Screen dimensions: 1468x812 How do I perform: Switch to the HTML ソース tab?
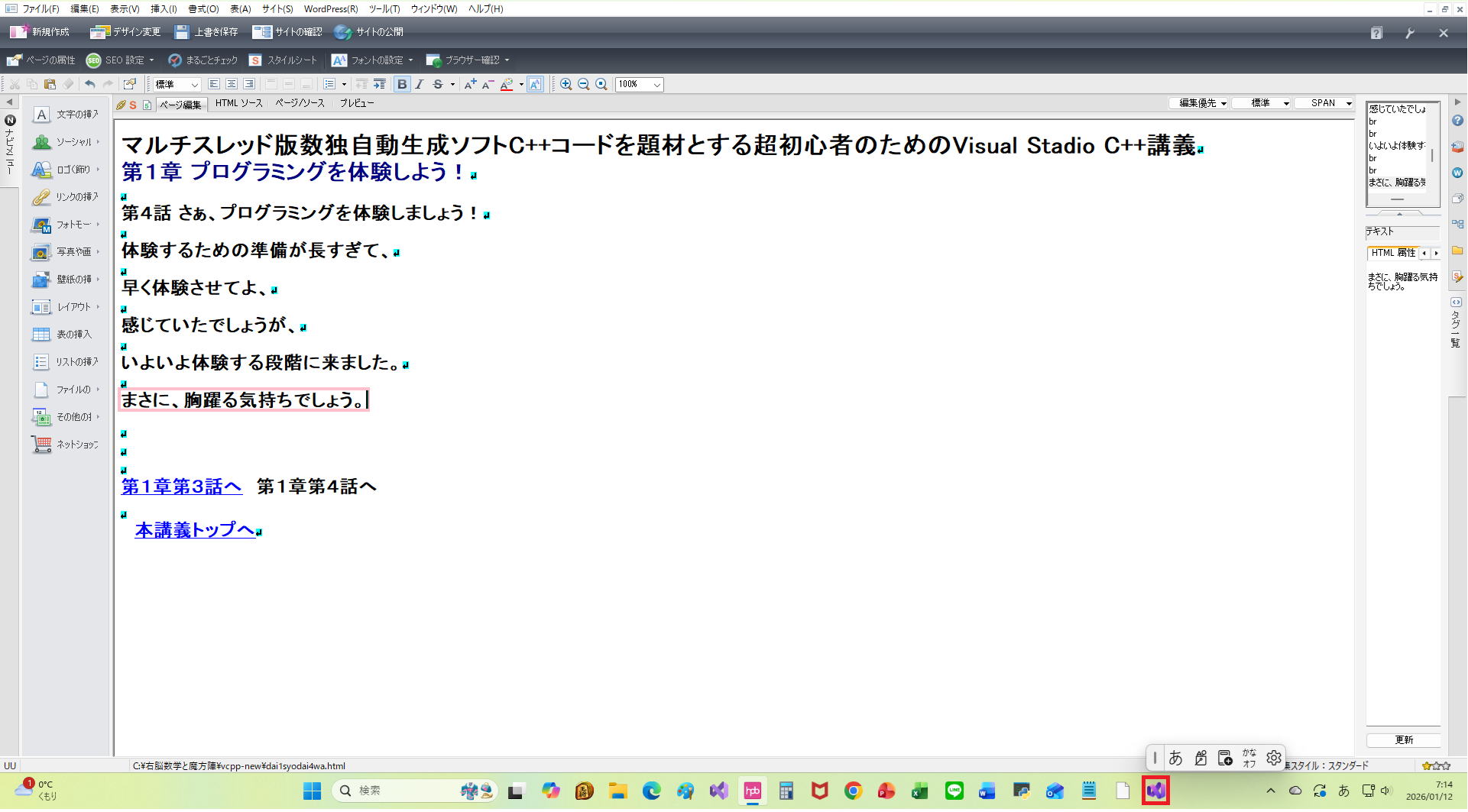tap(238, 103)
